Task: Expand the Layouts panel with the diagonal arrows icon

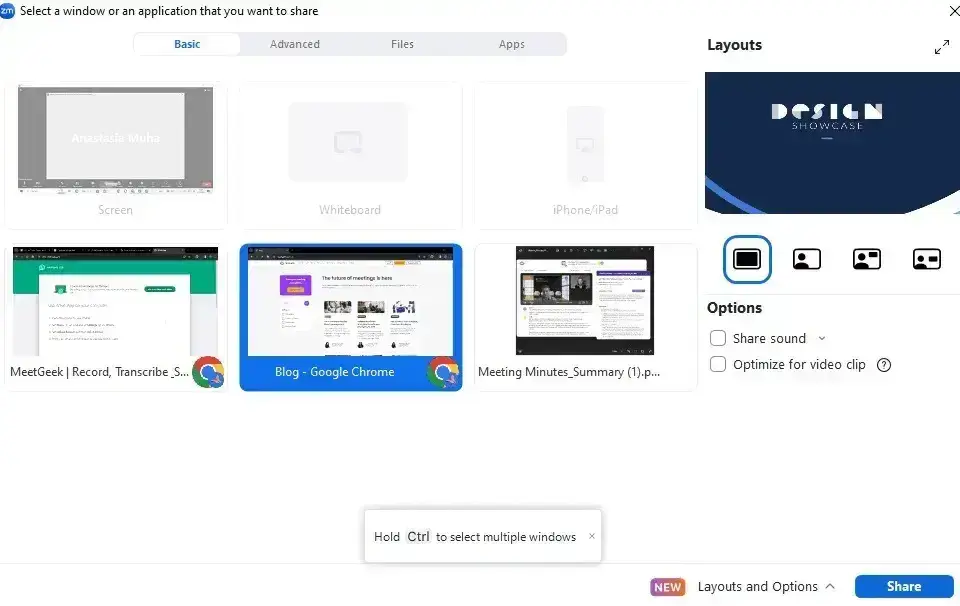Action: click(x=941, y=47)
